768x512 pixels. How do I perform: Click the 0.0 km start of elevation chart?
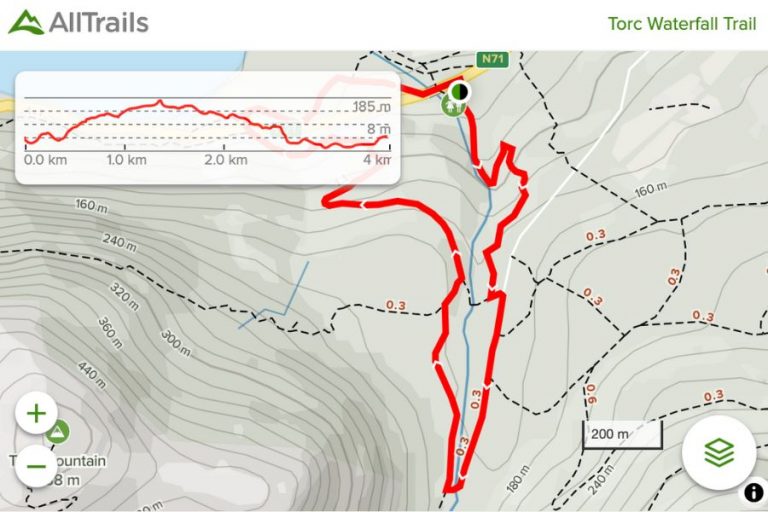46,160
